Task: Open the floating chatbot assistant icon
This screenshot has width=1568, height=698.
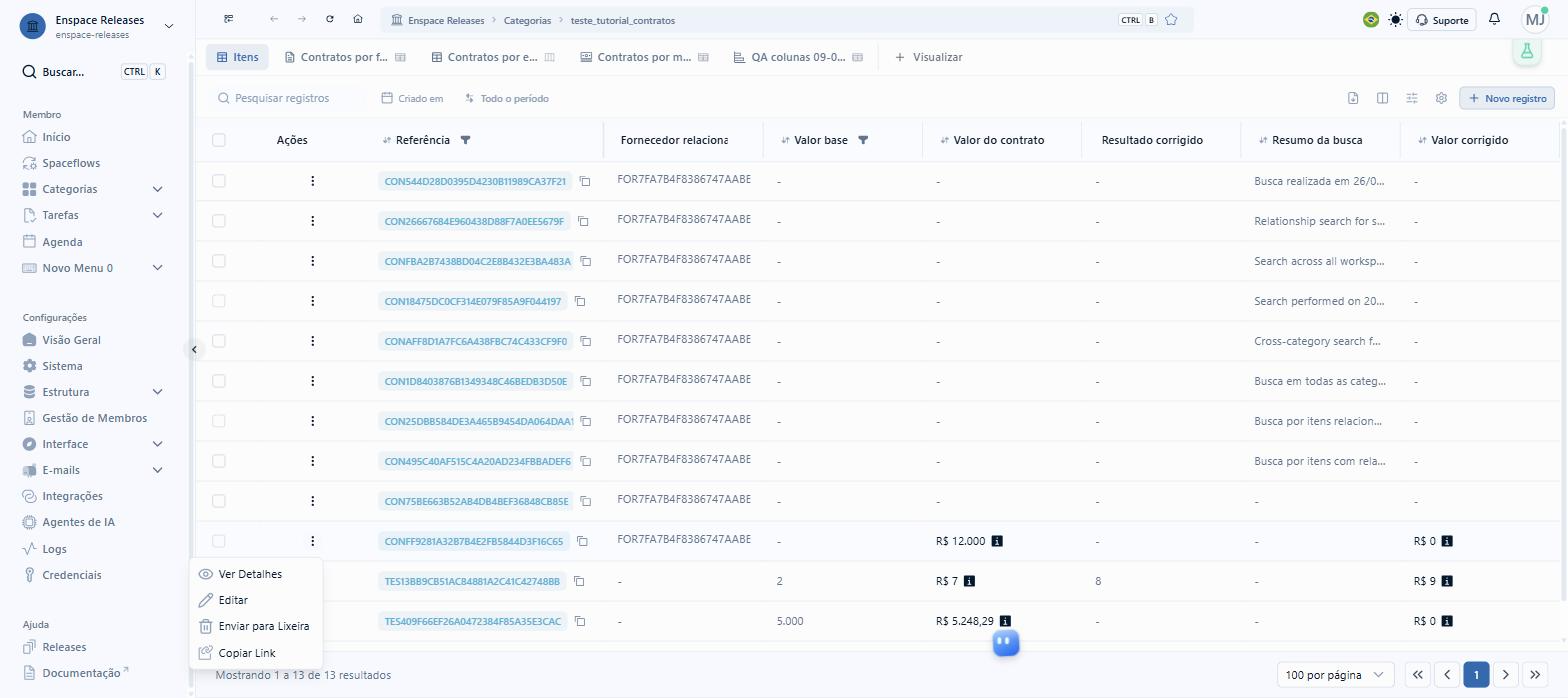Action: click(x=1006, y=643)
